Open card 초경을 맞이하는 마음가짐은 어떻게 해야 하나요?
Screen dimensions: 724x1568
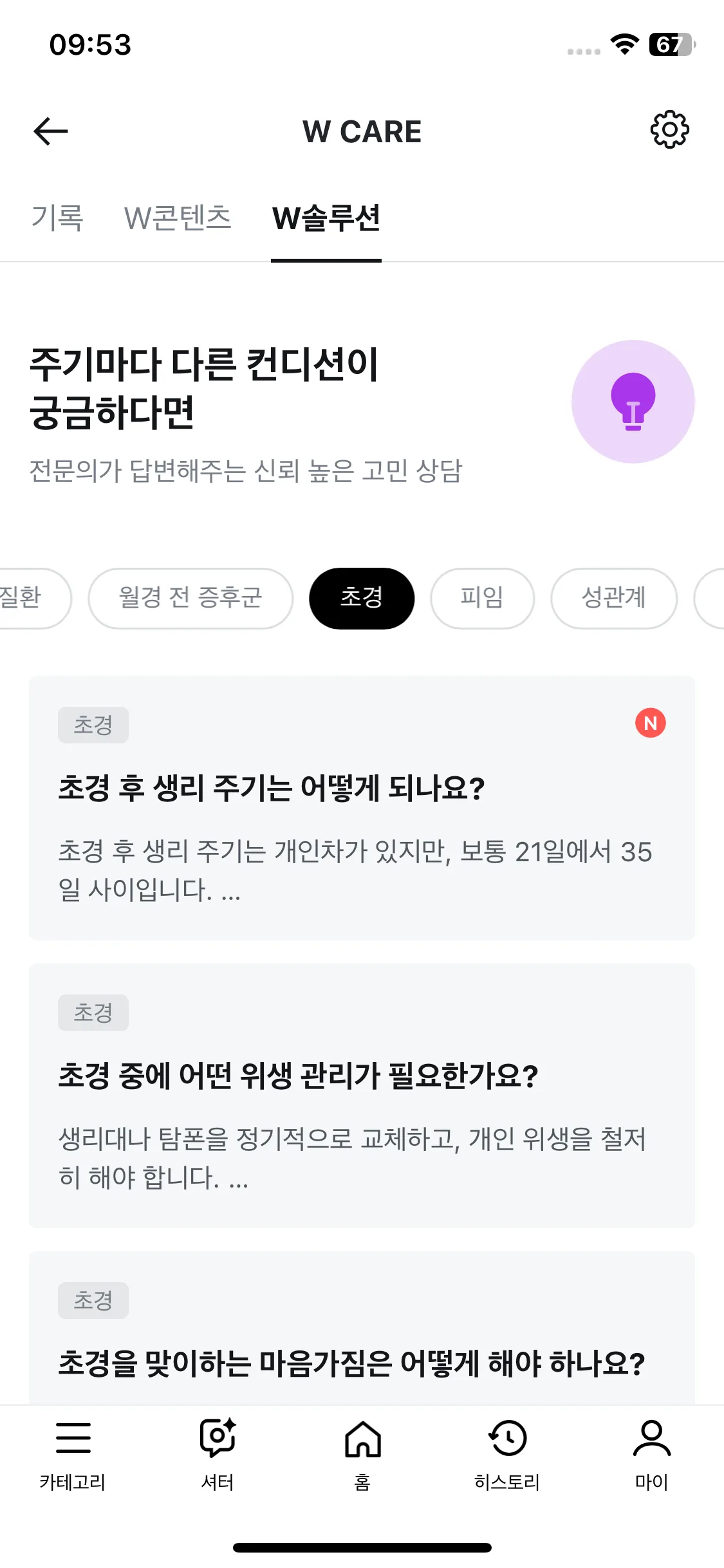click(x=362, y=1327)
